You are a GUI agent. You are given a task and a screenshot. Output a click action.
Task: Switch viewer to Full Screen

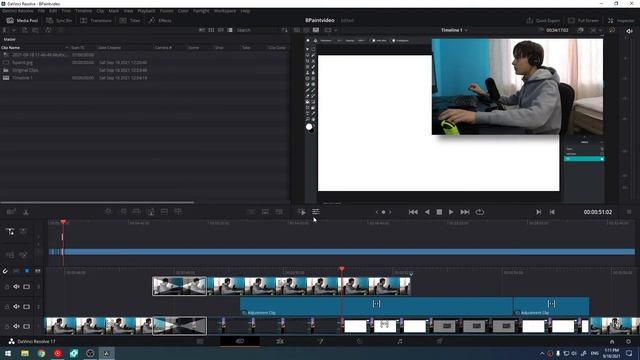(583, 20)
